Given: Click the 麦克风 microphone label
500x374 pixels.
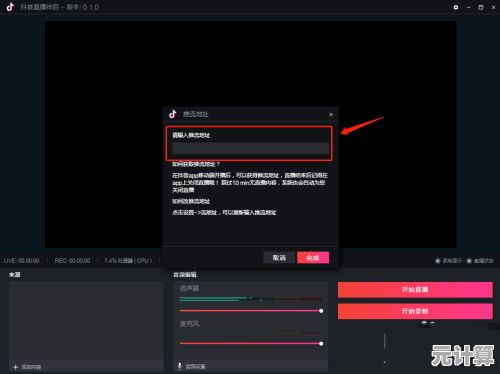Looking at the screenshot, I should coord(189,323).
